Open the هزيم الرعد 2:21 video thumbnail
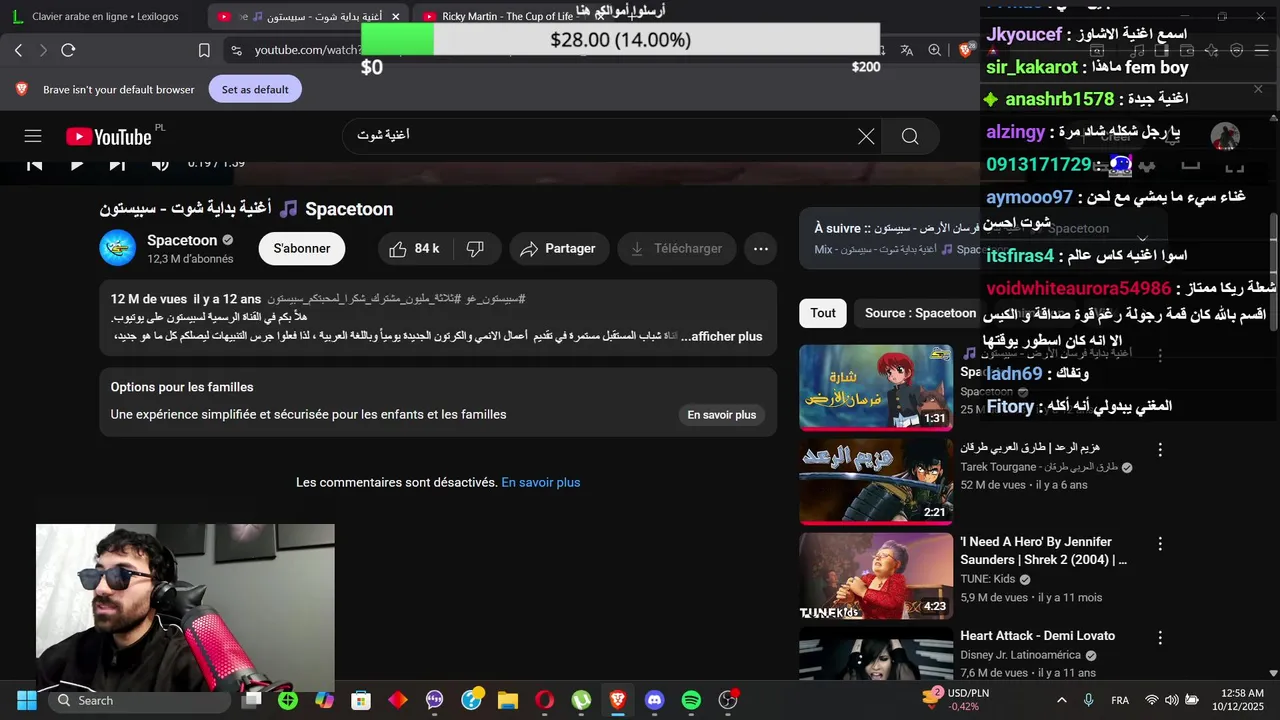 pyautogui.click(x=876, y=481)
